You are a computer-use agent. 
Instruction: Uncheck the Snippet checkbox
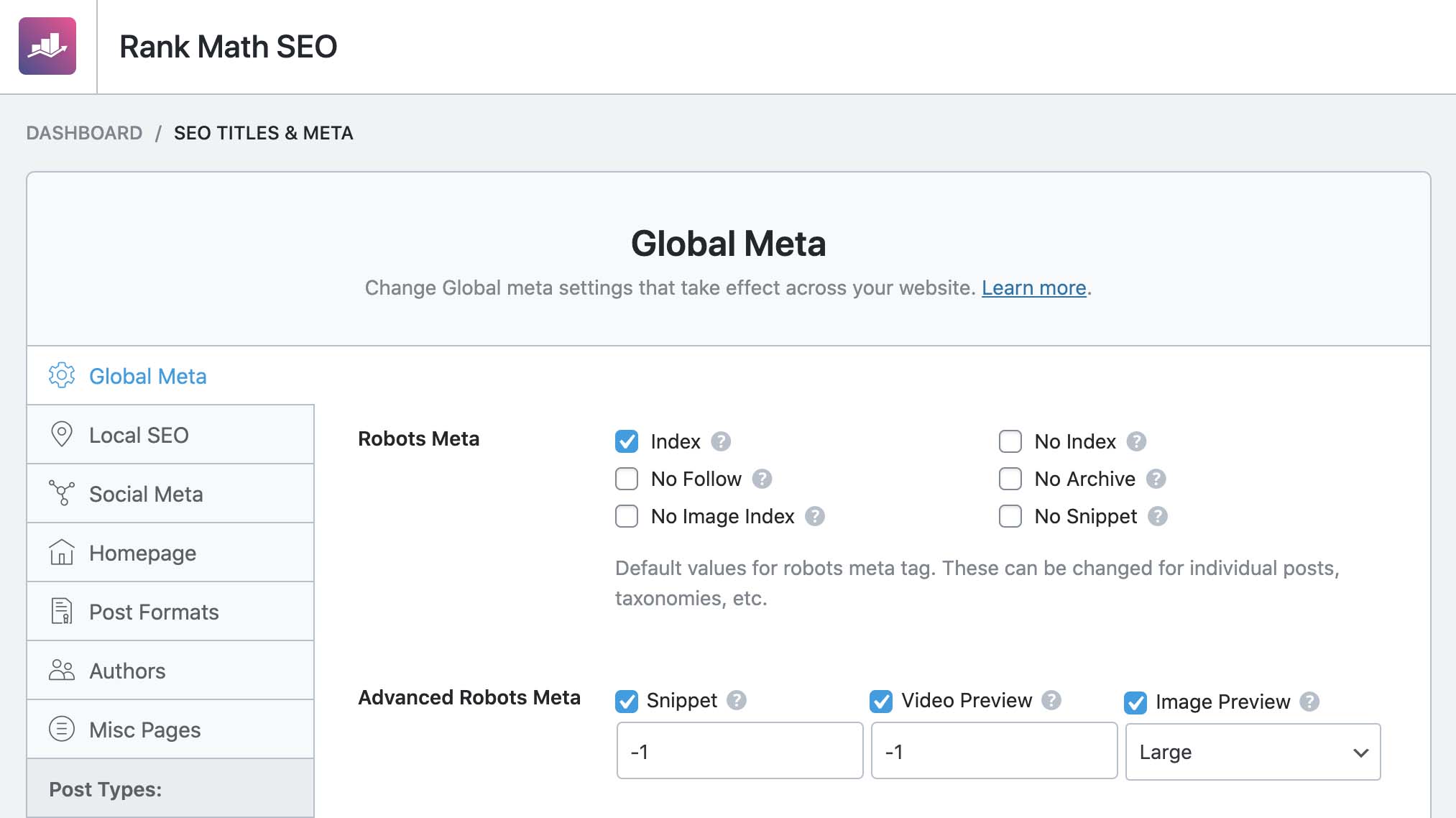click(x=627, y=702)
